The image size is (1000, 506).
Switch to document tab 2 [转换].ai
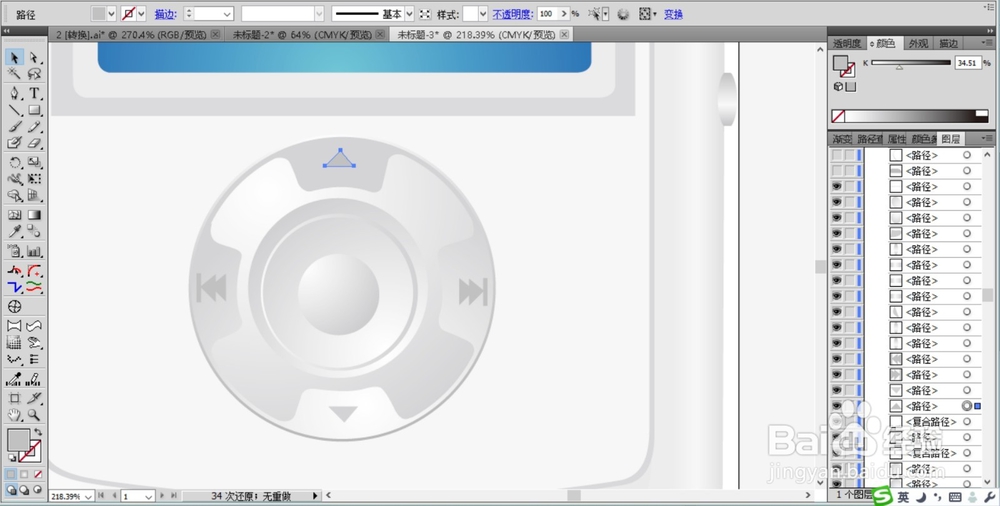[x=131, y=34]
